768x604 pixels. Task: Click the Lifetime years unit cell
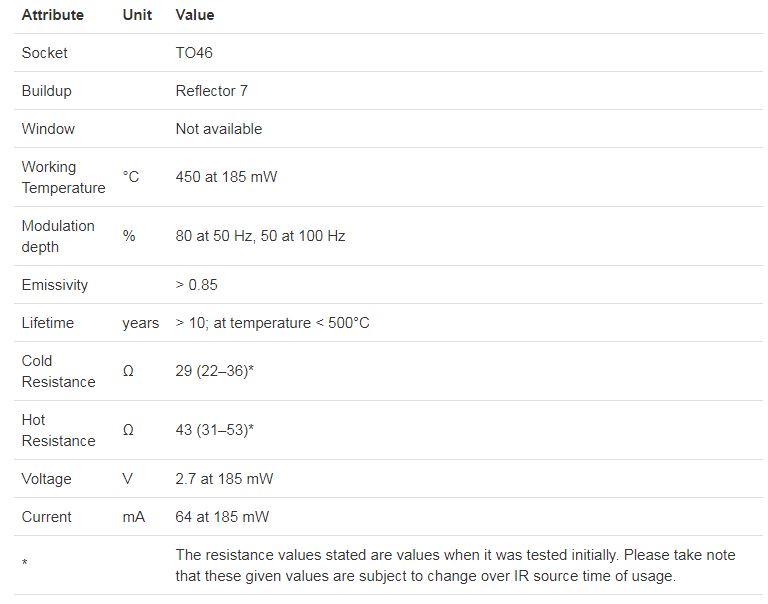tap(140, 323)
